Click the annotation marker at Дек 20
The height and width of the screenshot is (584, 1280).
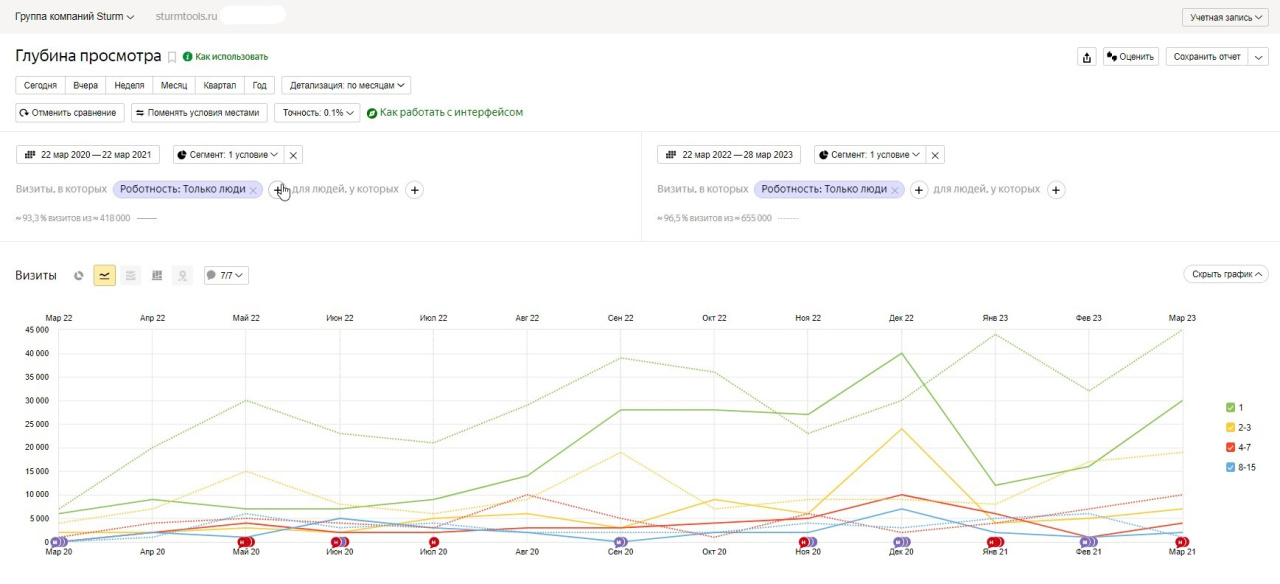click(901, 542)
